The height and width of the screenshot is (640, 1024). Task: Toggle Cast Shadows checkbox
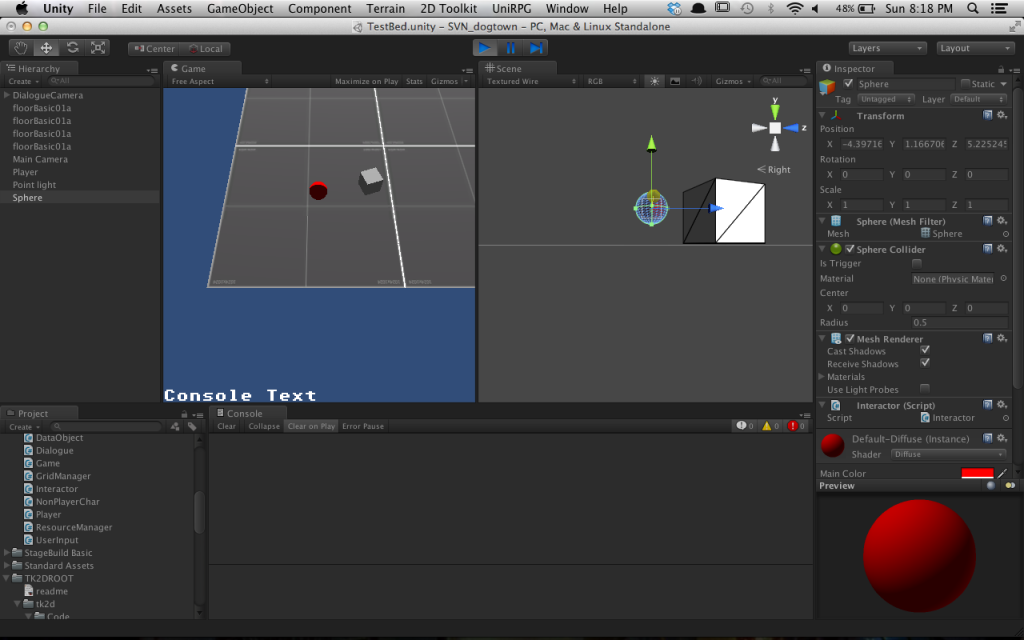point(925,350)
